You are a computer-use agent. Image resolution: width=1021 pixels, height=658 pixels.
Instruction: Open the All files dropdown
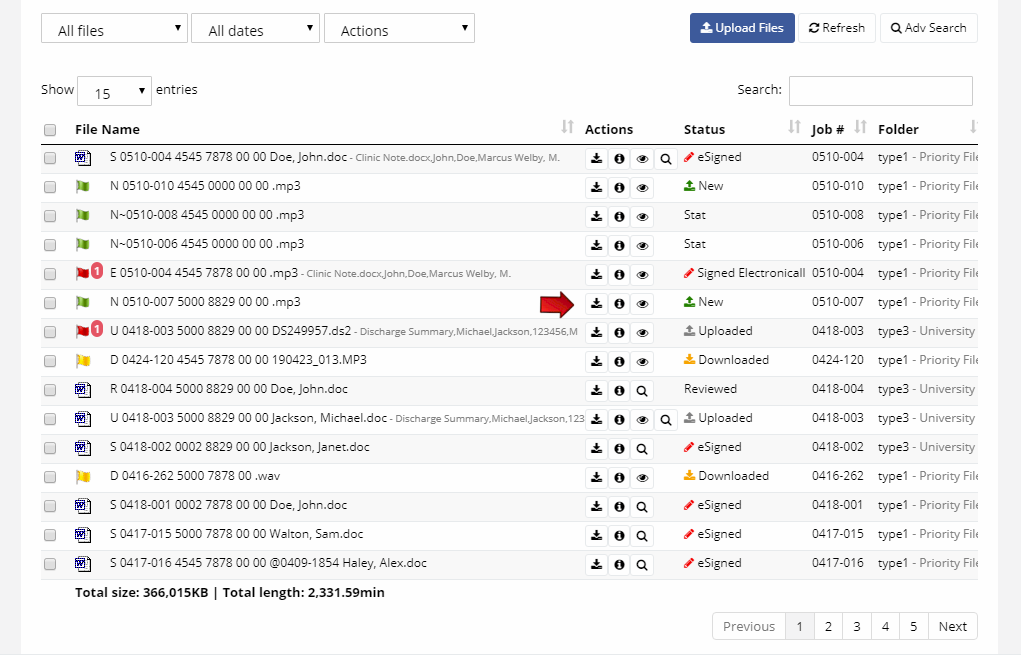coord(114,29)
